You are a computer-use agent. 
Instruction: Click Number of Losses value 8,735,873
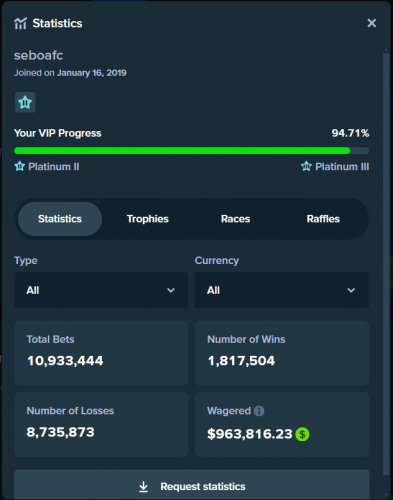[x=61, y=432]
